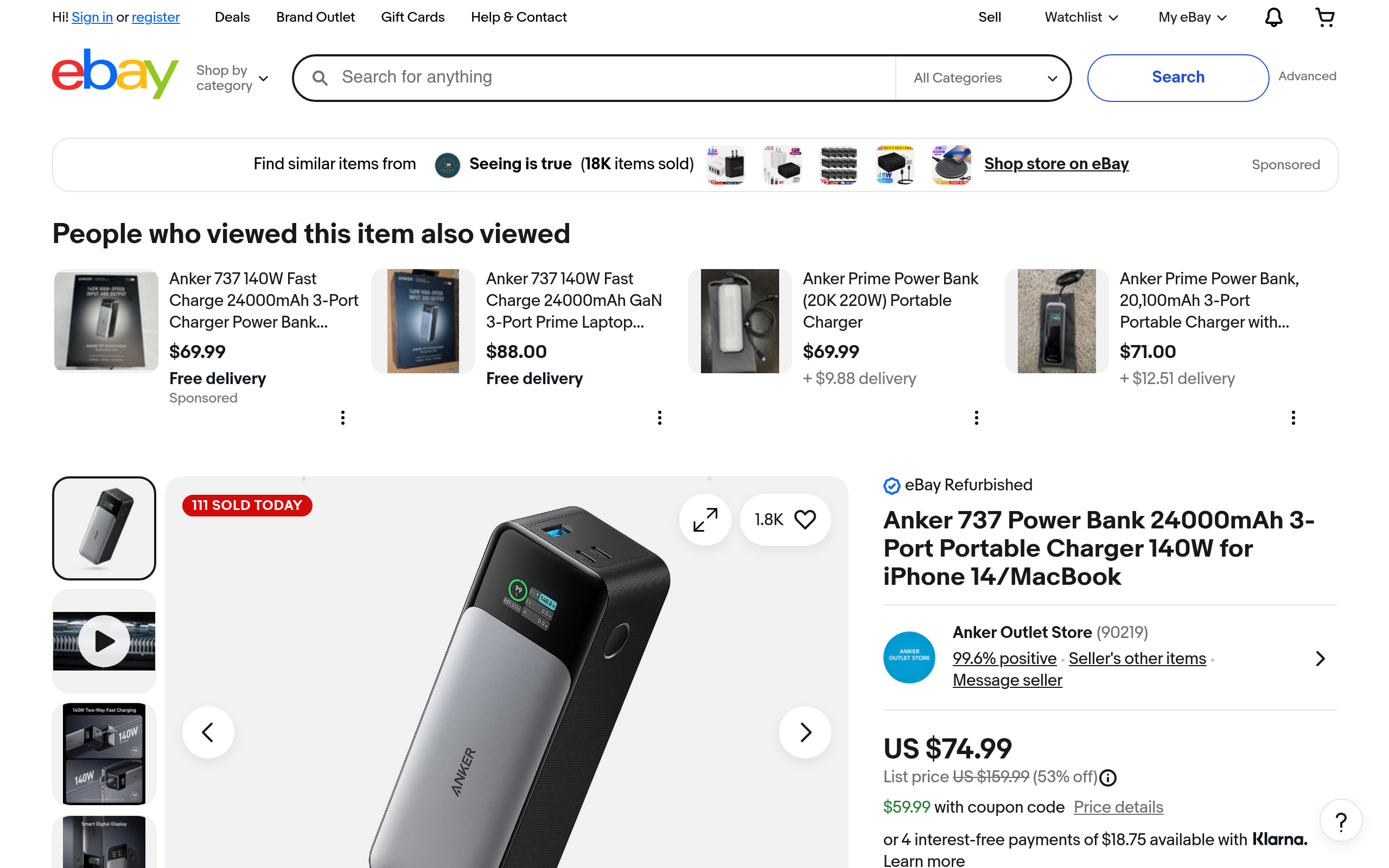Screen dimensions: 1389x868
Task: Open the Deals menu item
Action: pos(232,17)
